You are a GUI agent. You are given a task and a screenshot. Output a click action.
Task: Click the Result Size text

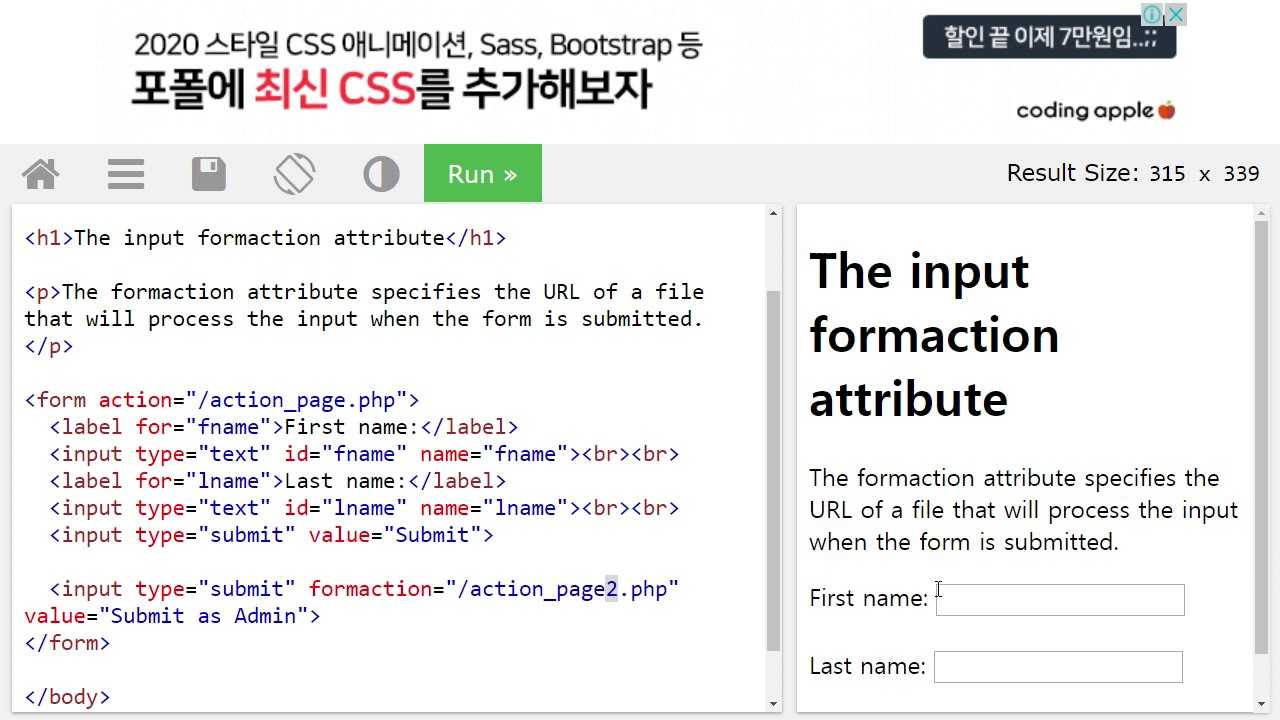pyautogui.click(x=1133, y=173)
